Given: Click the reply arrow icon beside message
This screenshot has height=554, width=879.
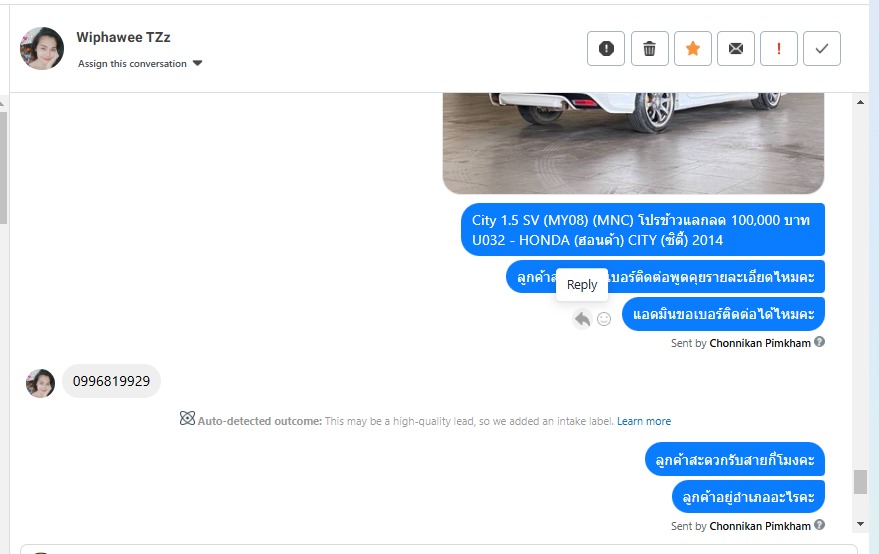Looking at the screenshot, I should (x=582, y=319).
